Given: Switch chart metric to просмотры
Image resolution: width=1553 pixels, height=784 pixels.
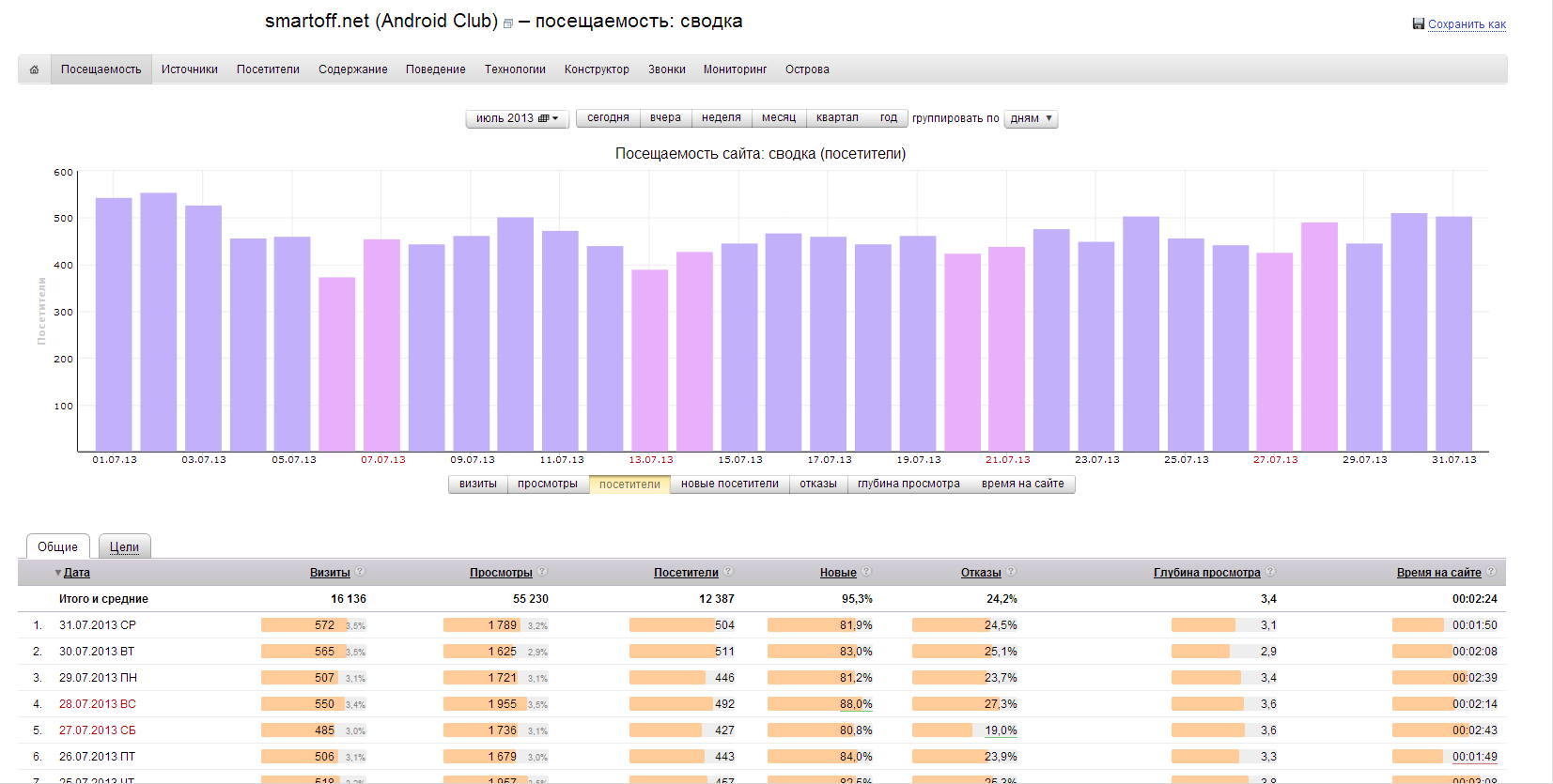Looking at the screenshot, I should 547,484.
